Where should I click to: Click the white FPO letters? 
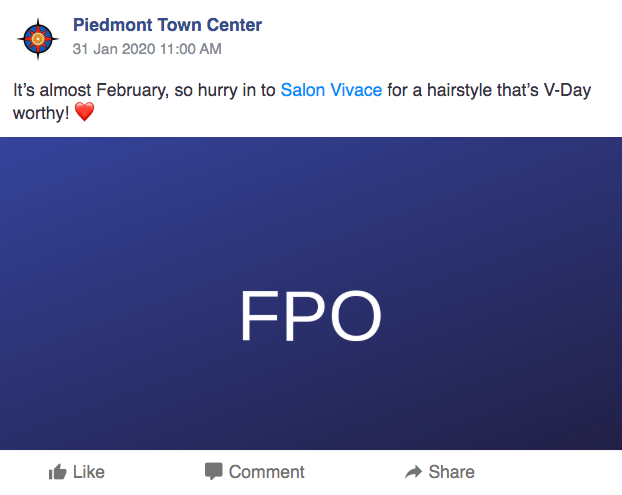[x=311, y=318]
